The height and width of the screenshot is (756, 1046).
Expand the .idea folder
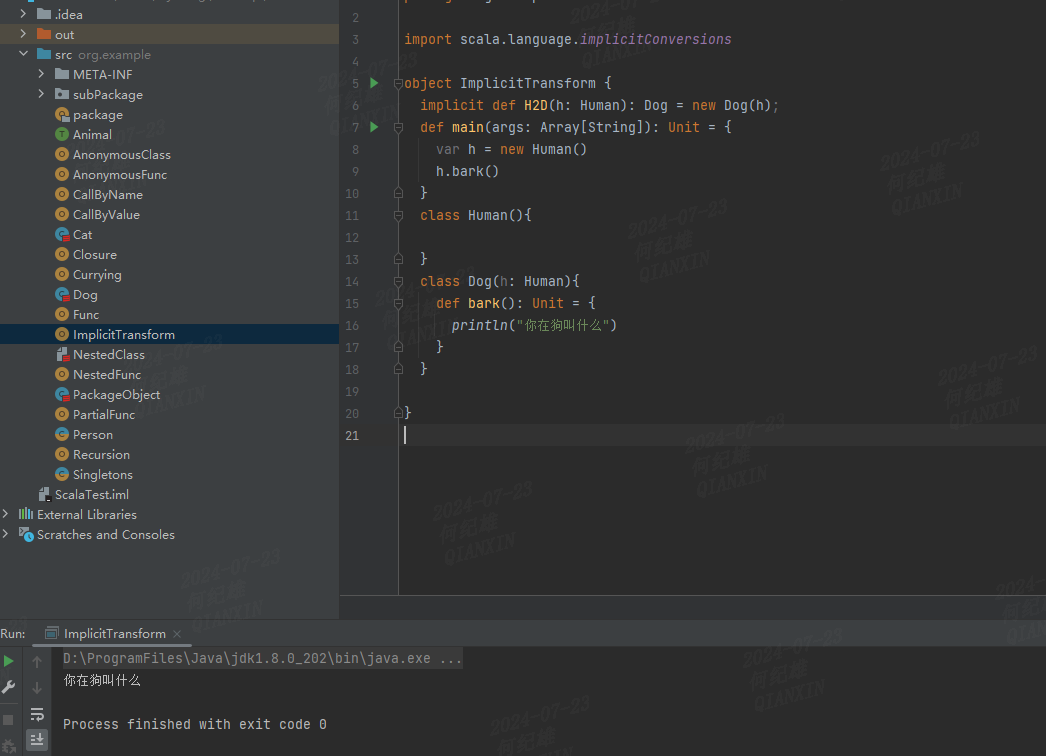[x=23, y=14]
